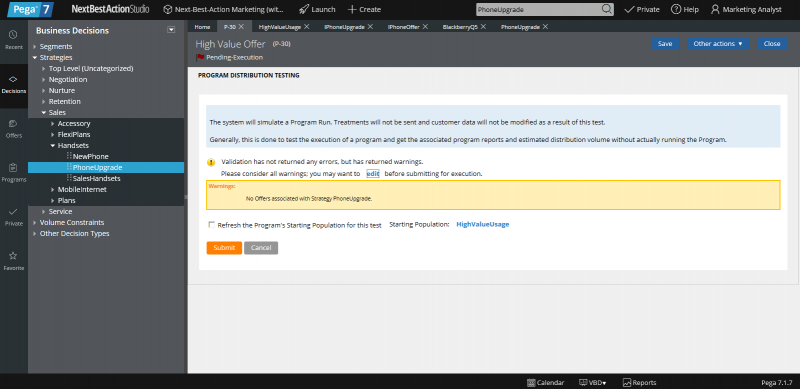800x389 pixels.
Task: Close the IPhoneUpgrade tab
Action: point(370,27)
